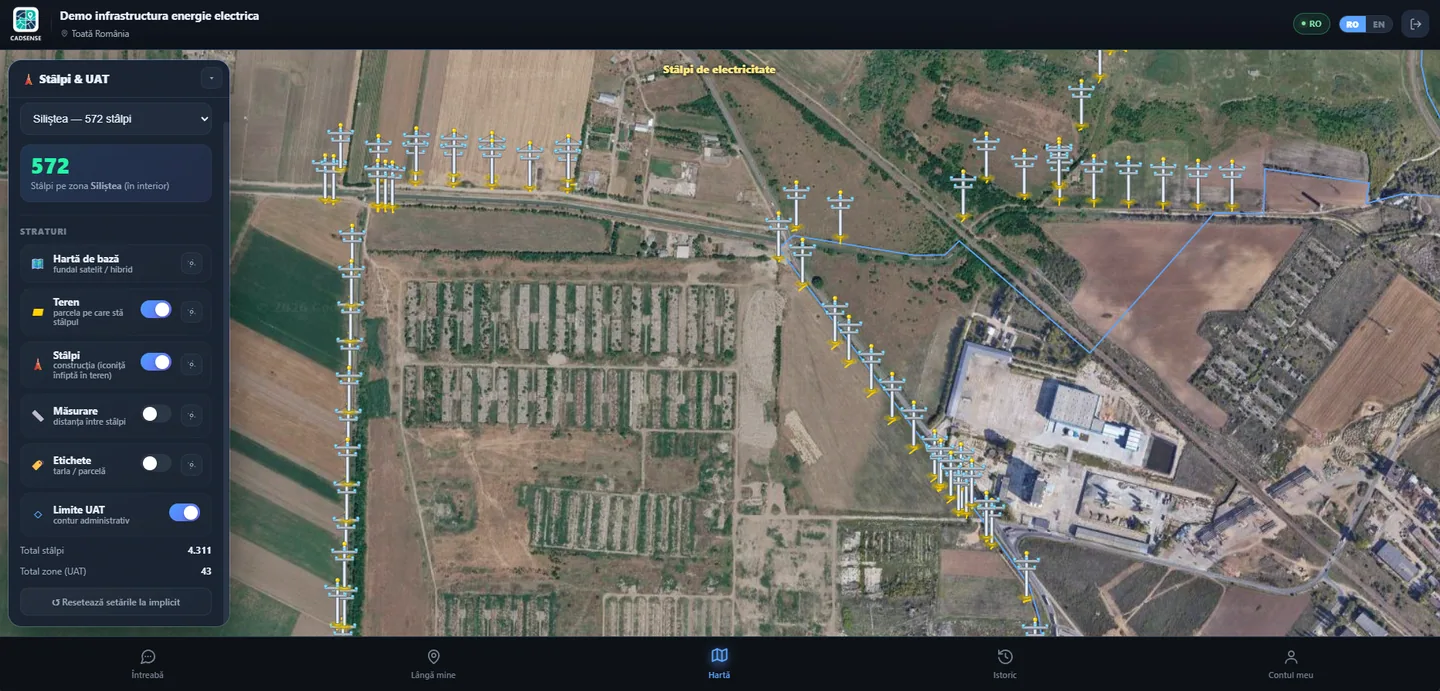Click the Stâlpi de electricitate map label
The image size is (1440, 691).
point(719,70)
